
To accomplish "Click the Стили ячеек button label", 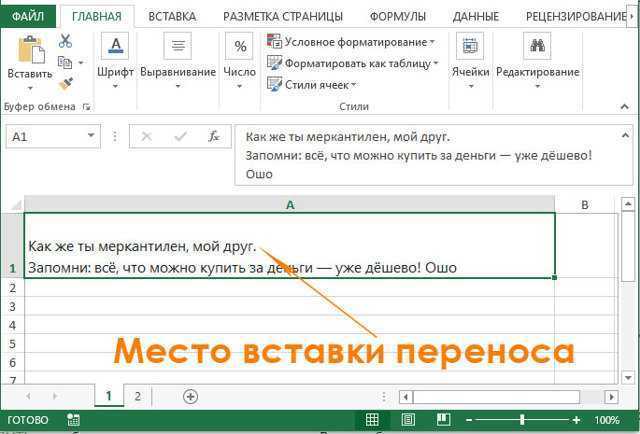I will coord(317,85).
